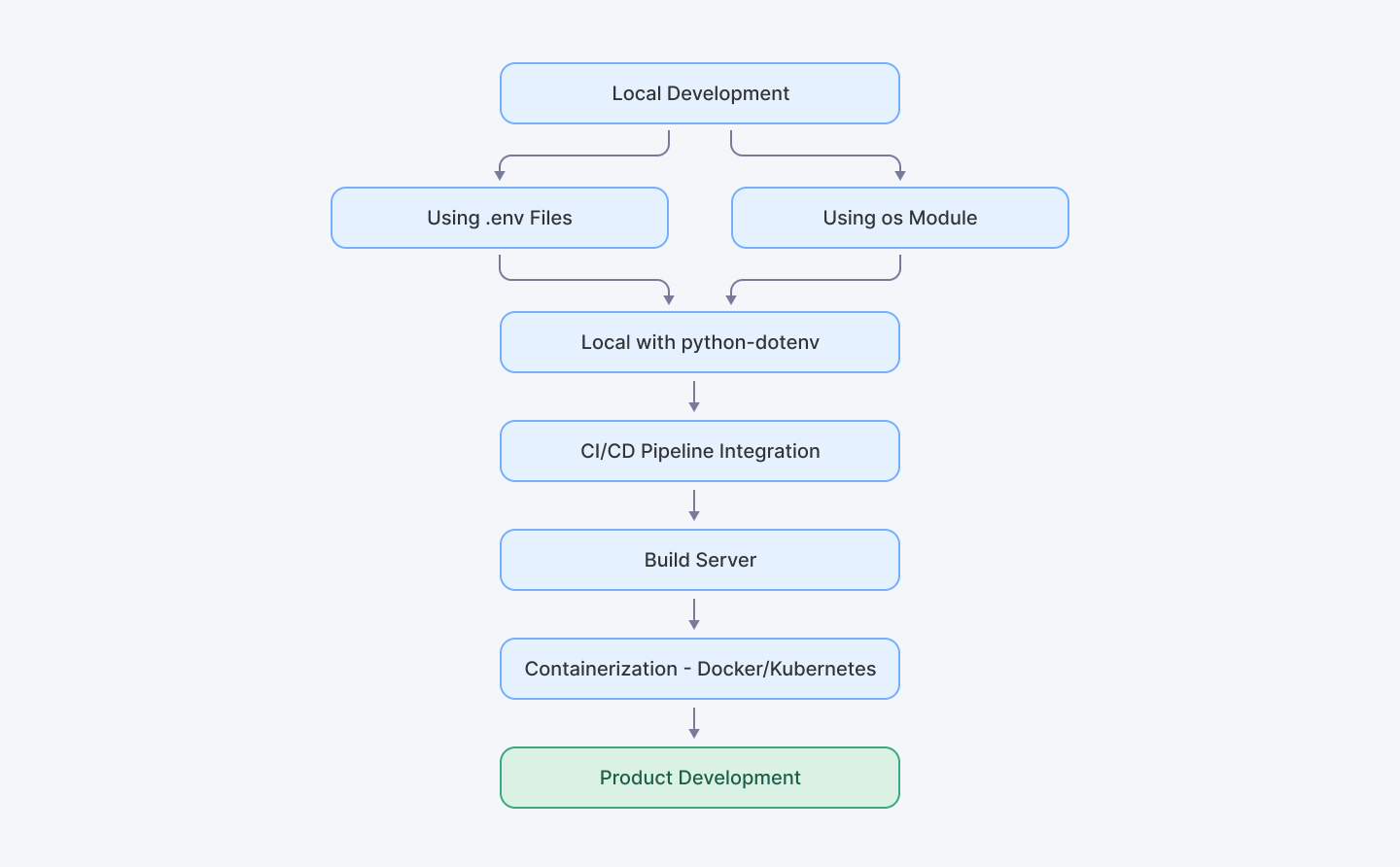Click arrow from Build Server to Containerization

tap(694, 614)
